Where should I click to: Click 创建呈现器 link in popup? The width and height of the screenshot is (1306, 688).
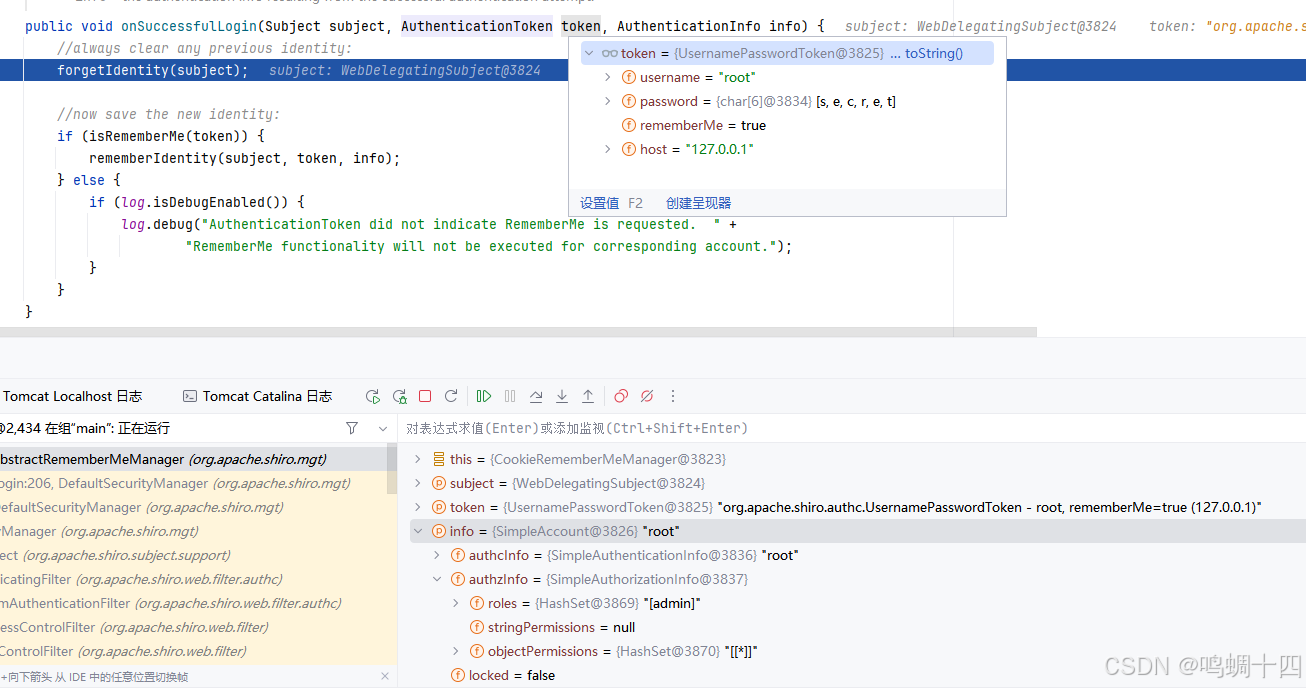click(x=699, y=203)
